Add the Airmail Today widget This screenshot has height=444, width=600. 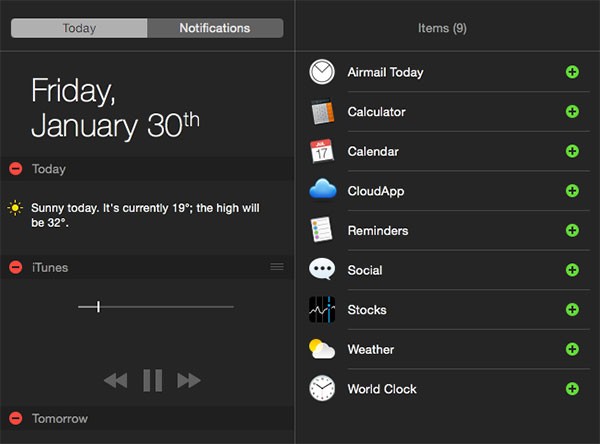572,72
